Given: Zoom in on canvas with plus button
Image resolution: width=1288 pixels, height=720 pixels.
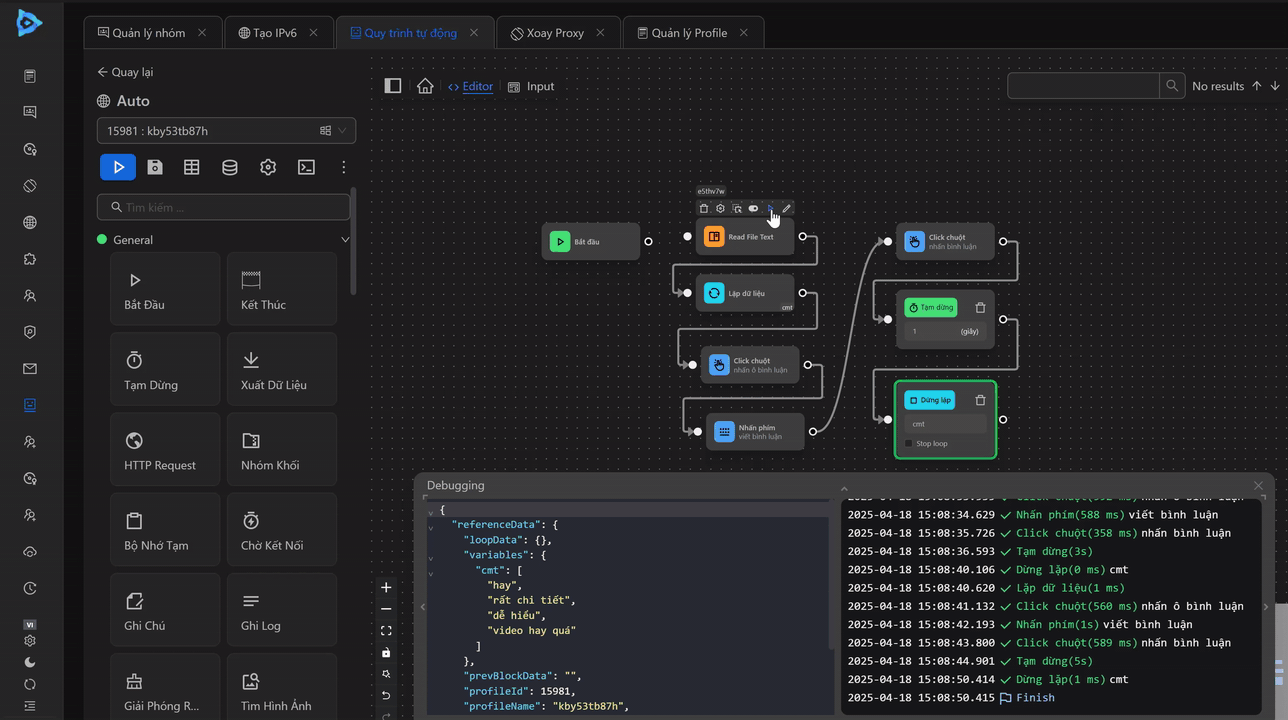Looking at the screenshot, I should (x=386, y=587).
